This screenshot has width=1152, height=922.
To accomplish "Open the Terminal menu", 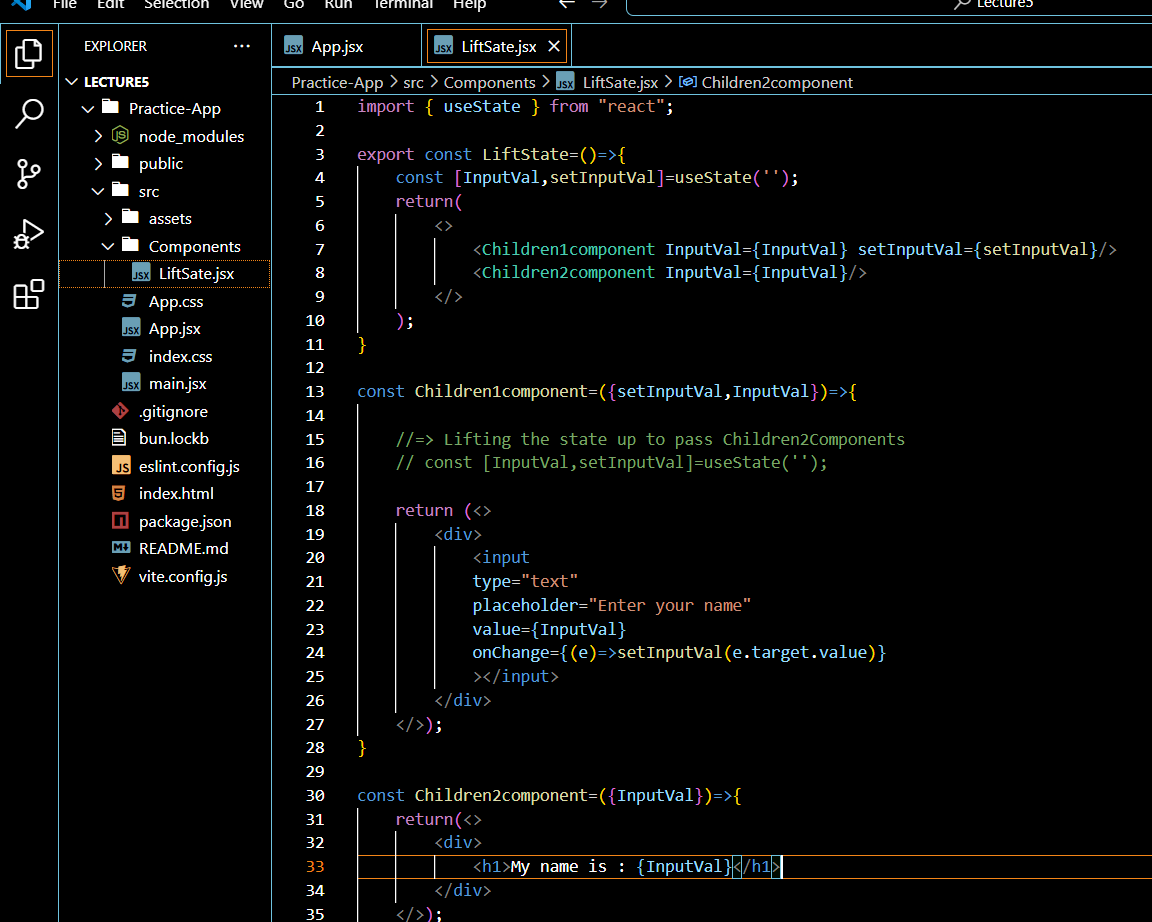I will 403,4.
